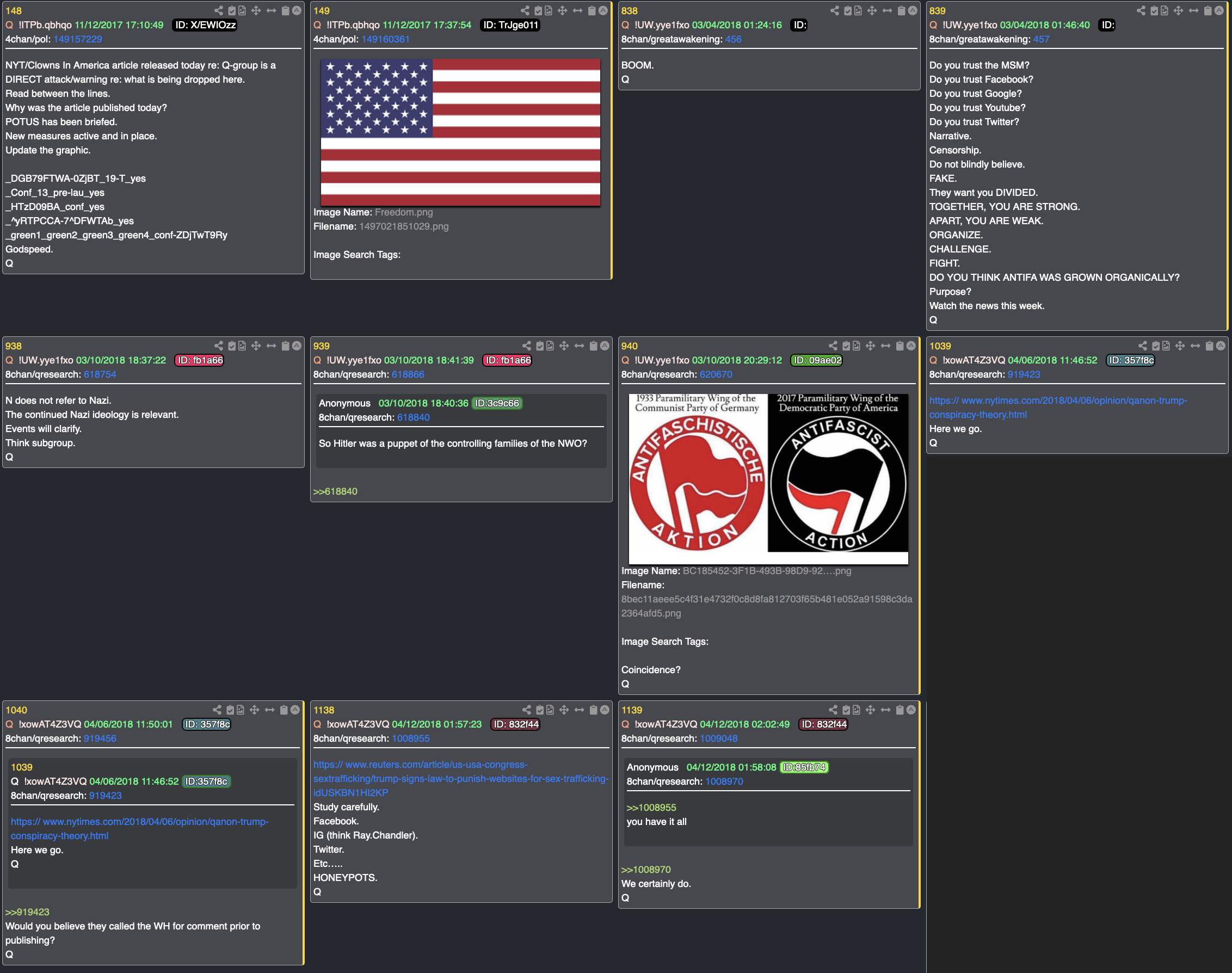Click the clipboard icon on post 1139
The width and height of the screenshot is (1232, 973).
coord(900,710)
